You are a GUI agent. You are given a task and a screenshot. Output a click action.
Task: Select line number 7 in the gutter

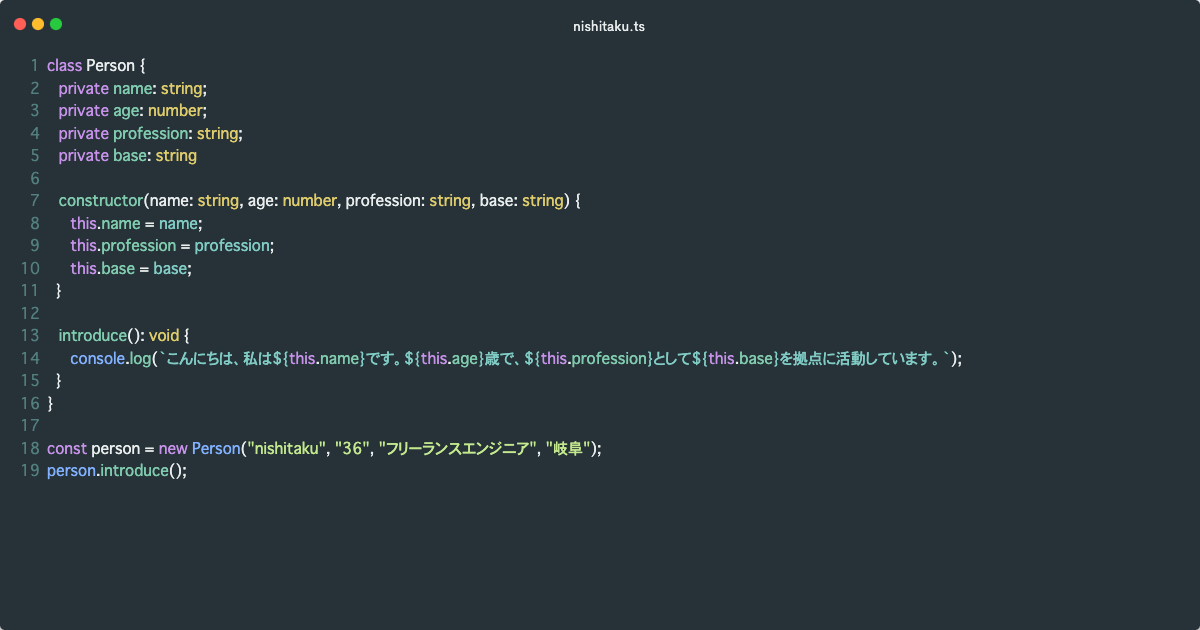click(x=34, y=201)
